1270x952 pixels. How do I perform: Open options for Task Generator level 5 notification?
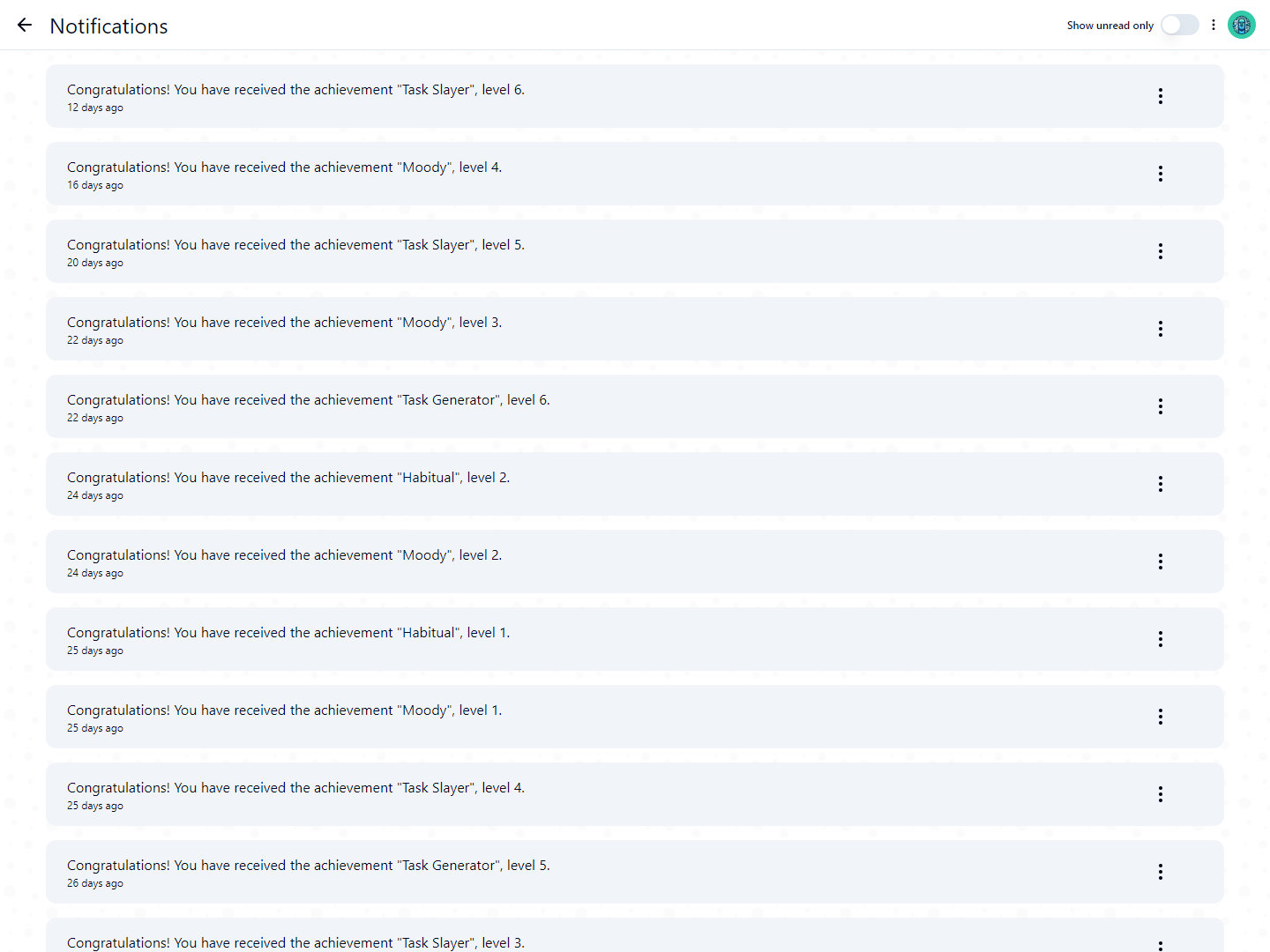(1160, 872)
